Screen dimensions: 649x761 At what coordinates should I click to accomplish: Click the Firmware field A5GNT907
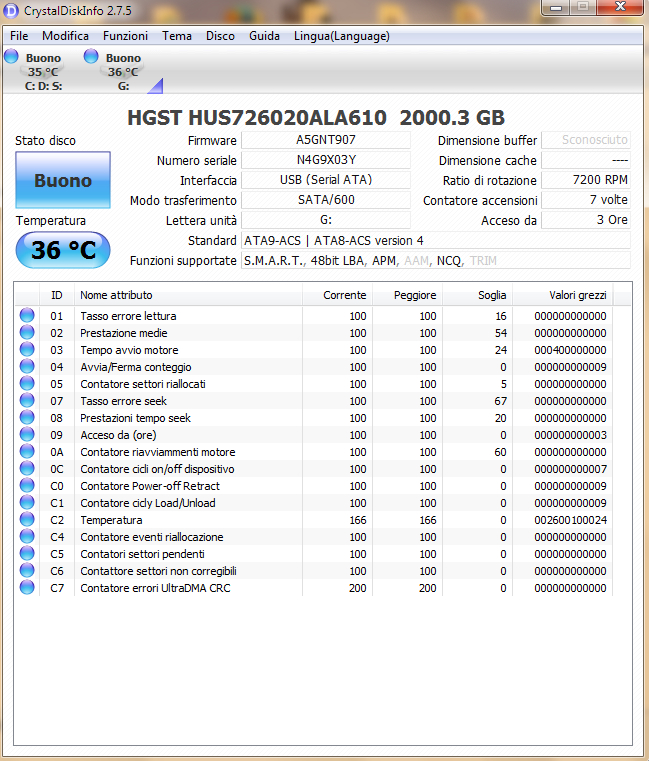pos(326,140)
